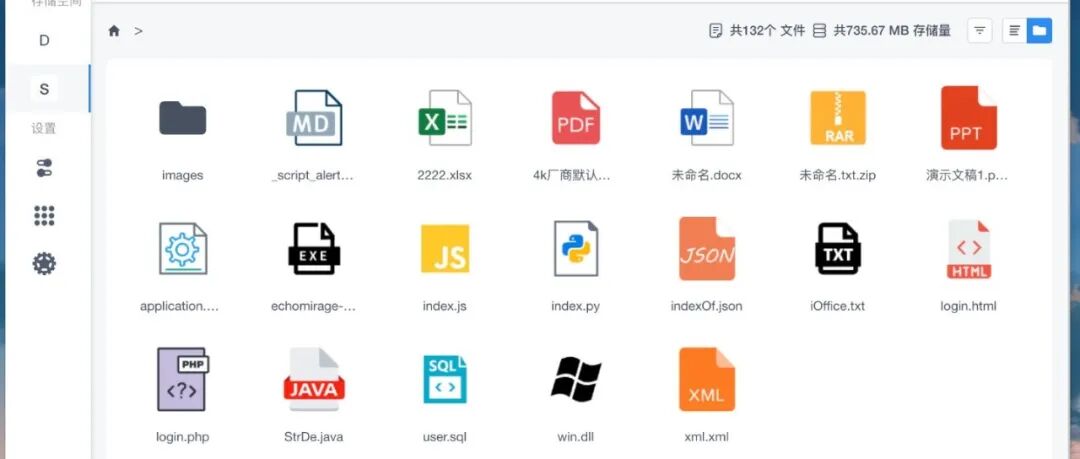1080x459 pixels.
Task: Select the MD file icon for _script_alert
Action: [x=314, y=118]
